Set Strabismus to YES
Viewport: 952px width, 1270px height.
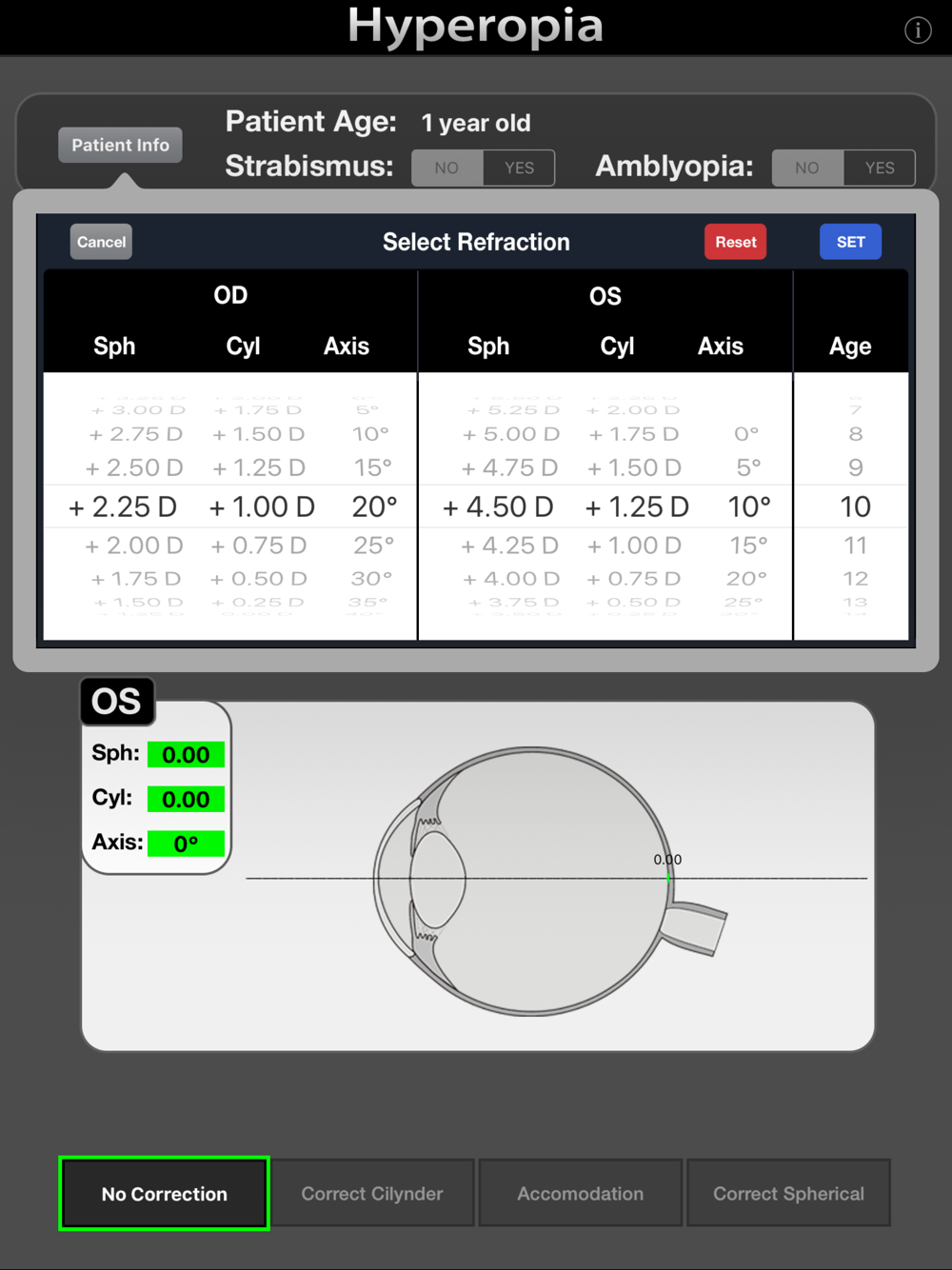pos(519,168)
